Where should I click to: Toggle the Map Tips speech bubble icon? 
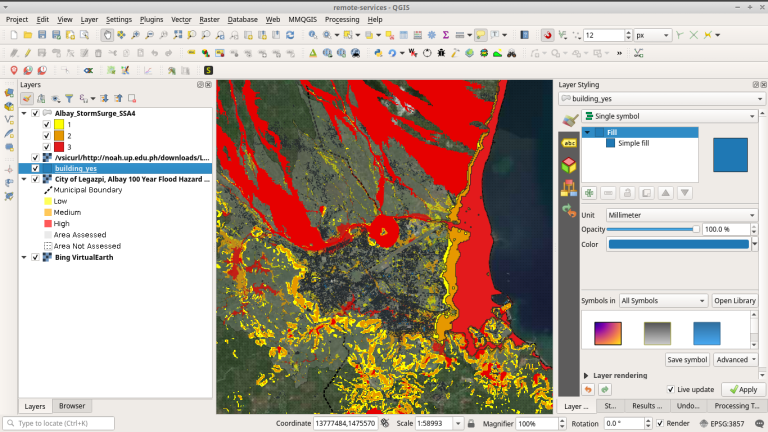[480, 35]
